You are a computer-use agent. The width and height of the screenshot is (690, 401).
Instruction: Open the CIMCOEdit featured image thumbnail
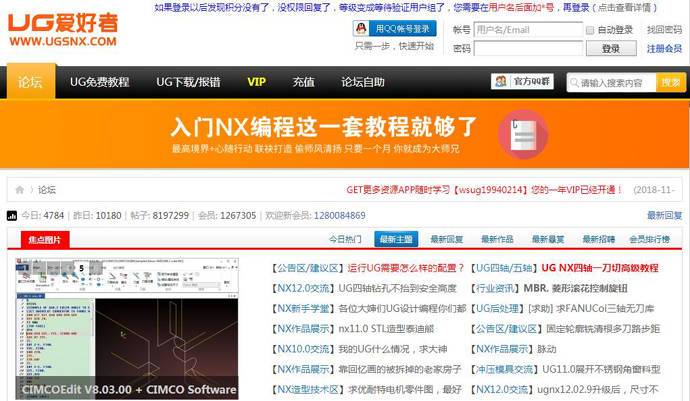click(125, 325)
